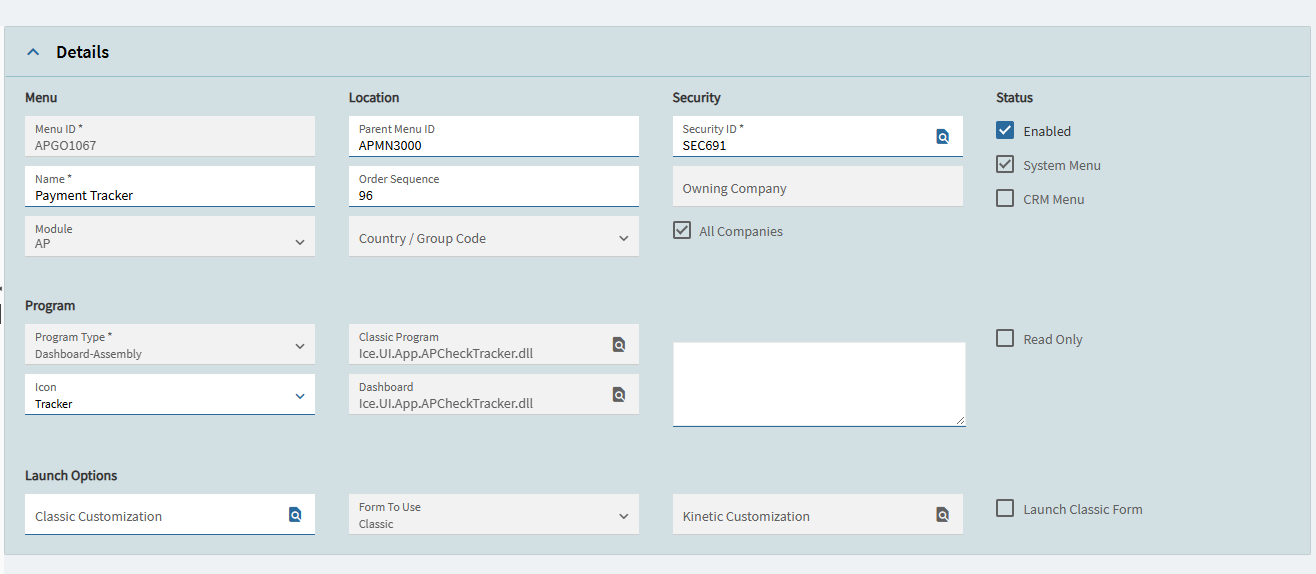The image size is (1316, 574).
Task: Open the Icon dropdown showing Tracker
Action: [x=170, y=394]
